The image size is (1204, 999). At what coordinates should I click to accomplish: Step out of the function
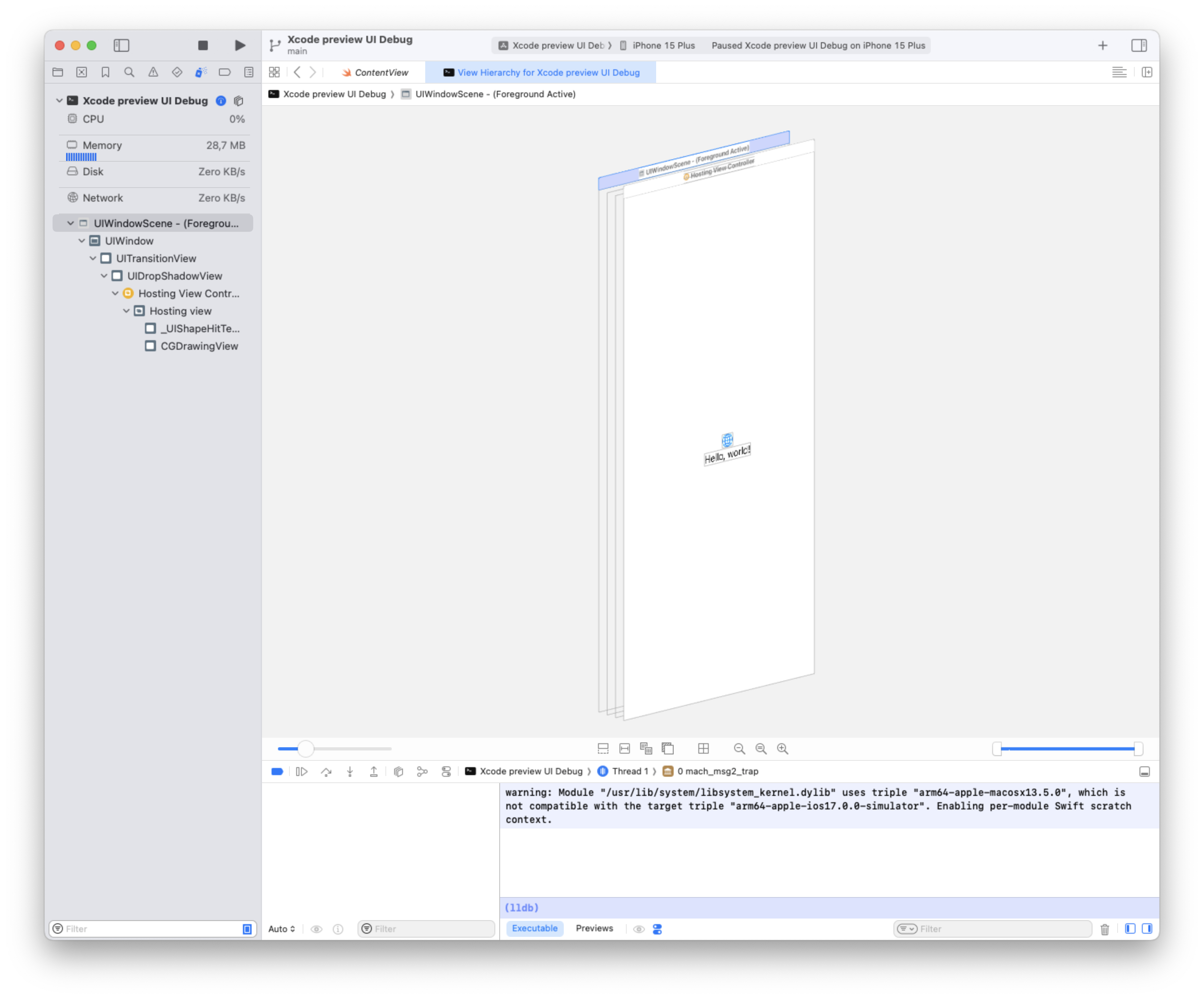[374, 772]
